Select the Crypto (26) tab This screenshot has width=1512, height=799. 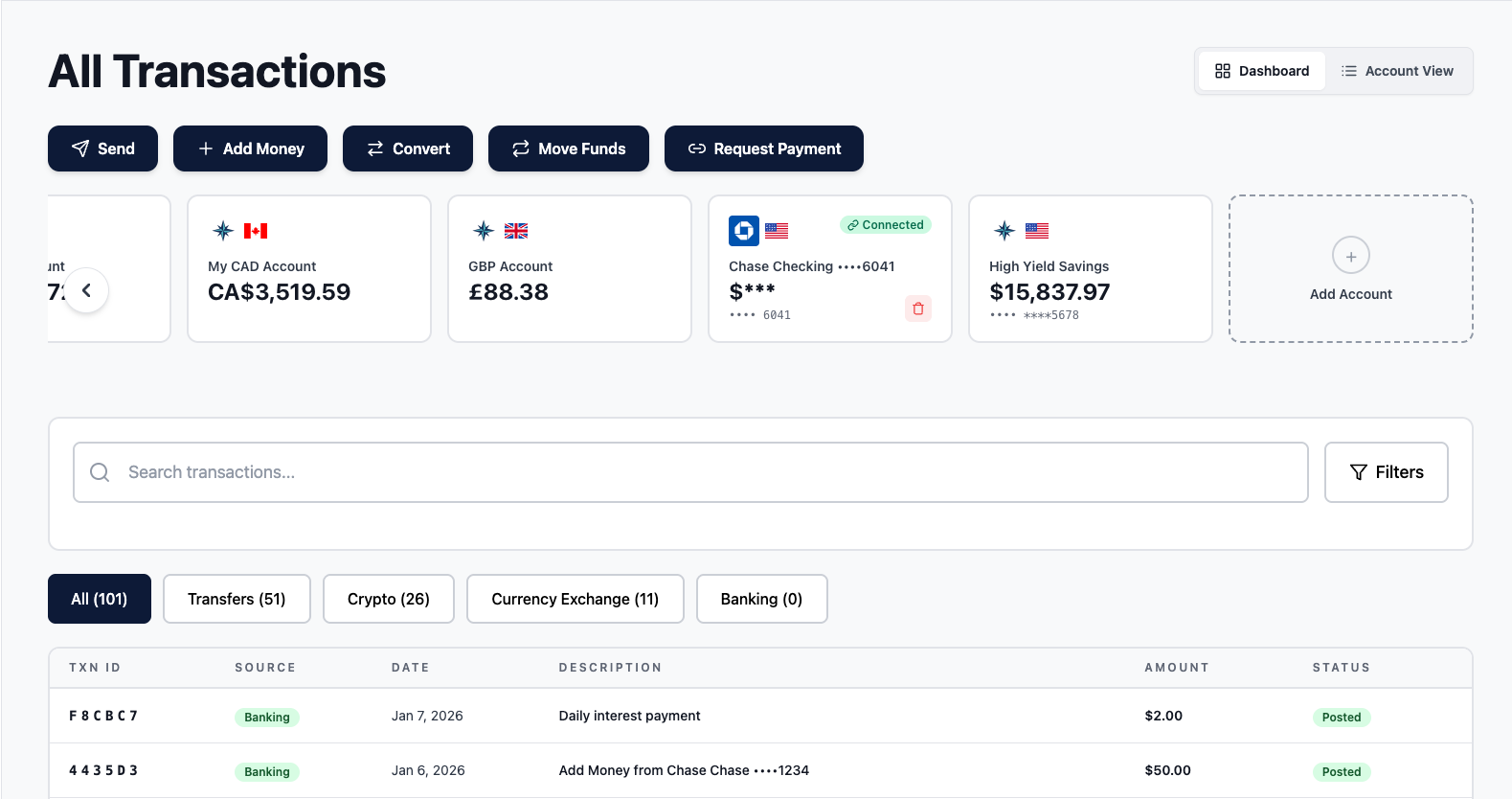pyautogui.click(x=388, y=599)
